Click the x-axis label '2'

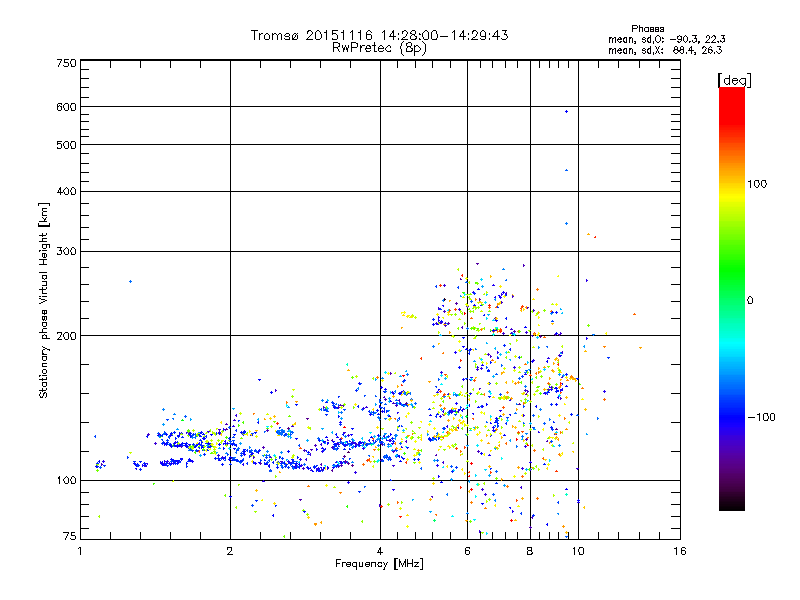pos(230,551)
